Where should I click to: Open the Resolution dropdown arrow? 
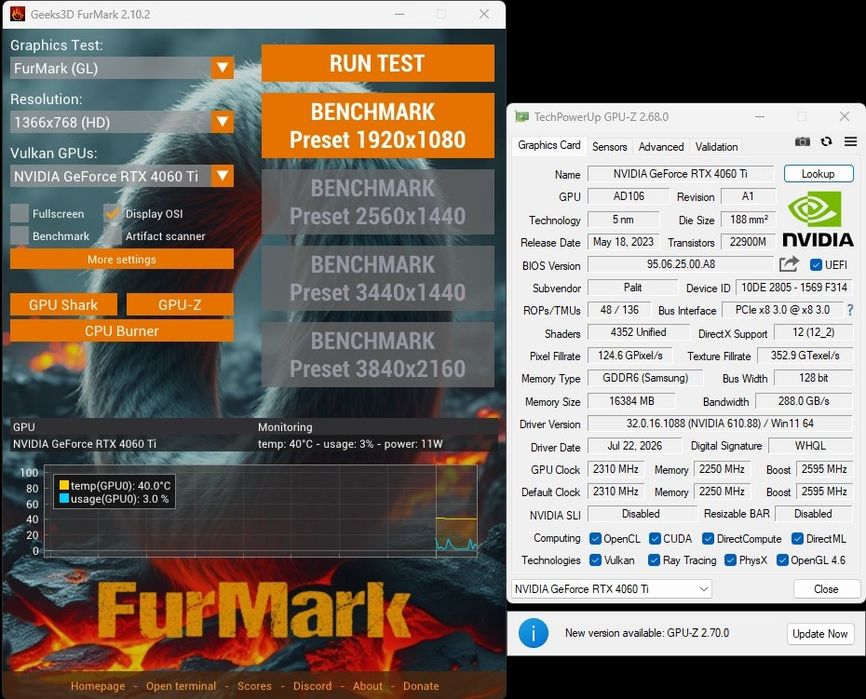click(223, 122)
